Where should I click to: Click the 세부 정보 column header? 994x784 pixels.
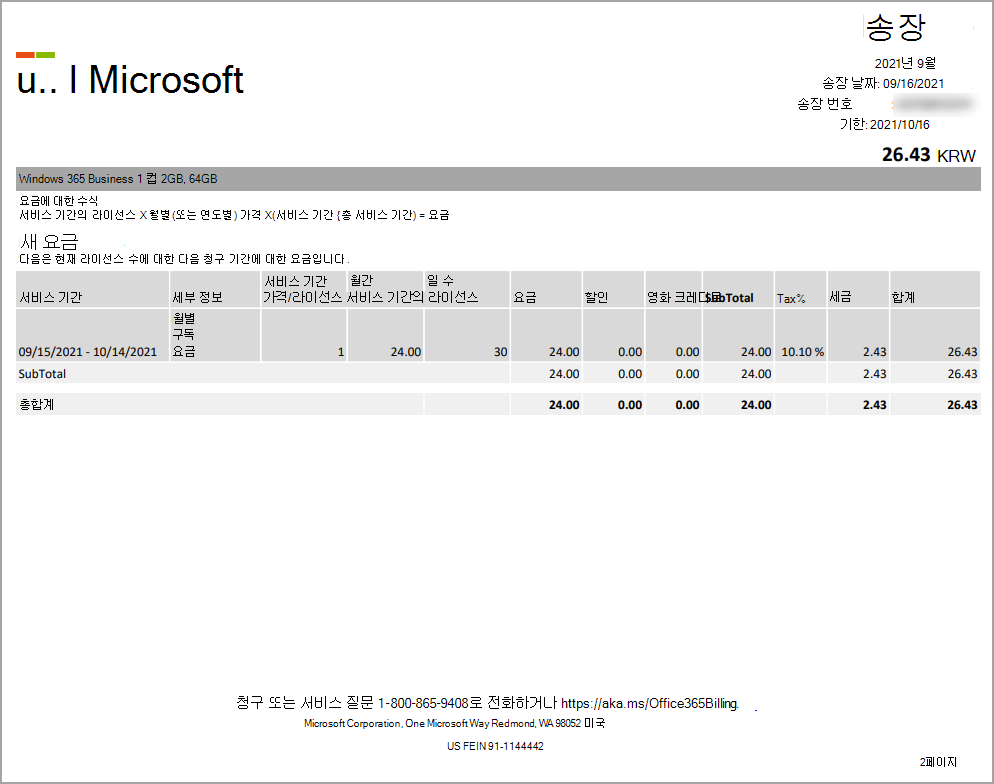click(x=197, y=297)
